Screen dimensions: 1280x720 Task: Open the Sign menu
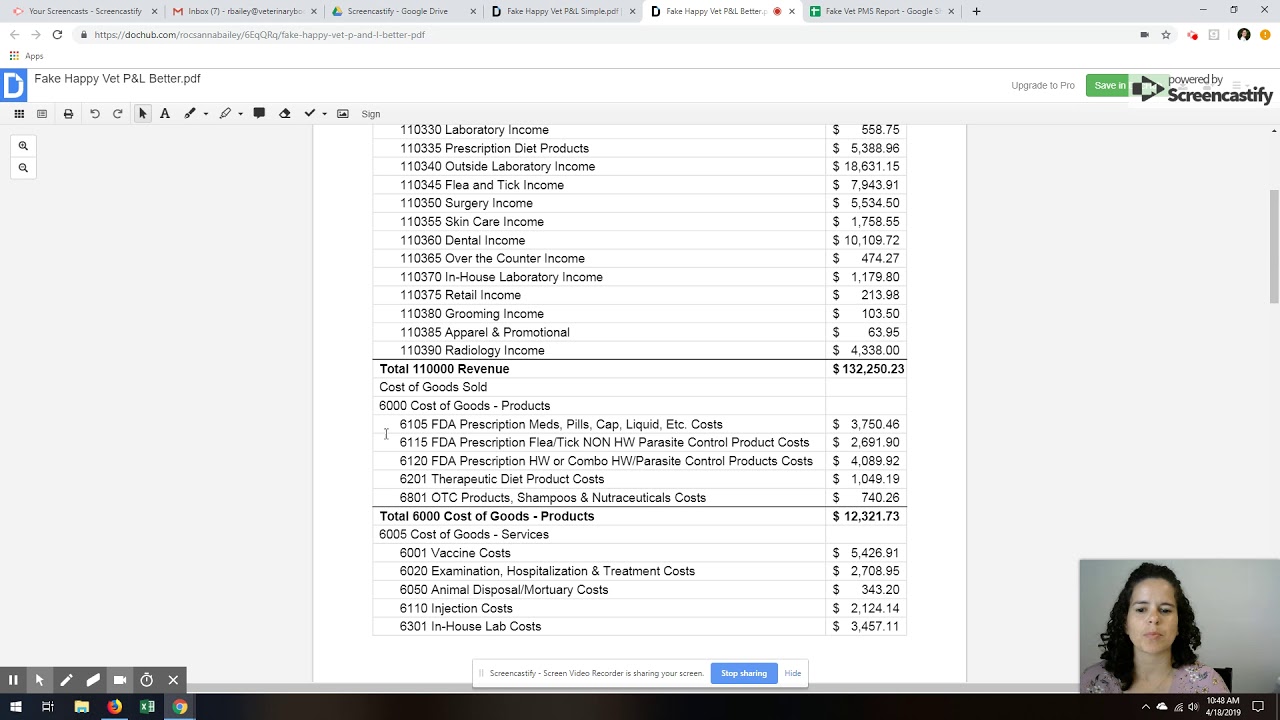coord(371,114)
